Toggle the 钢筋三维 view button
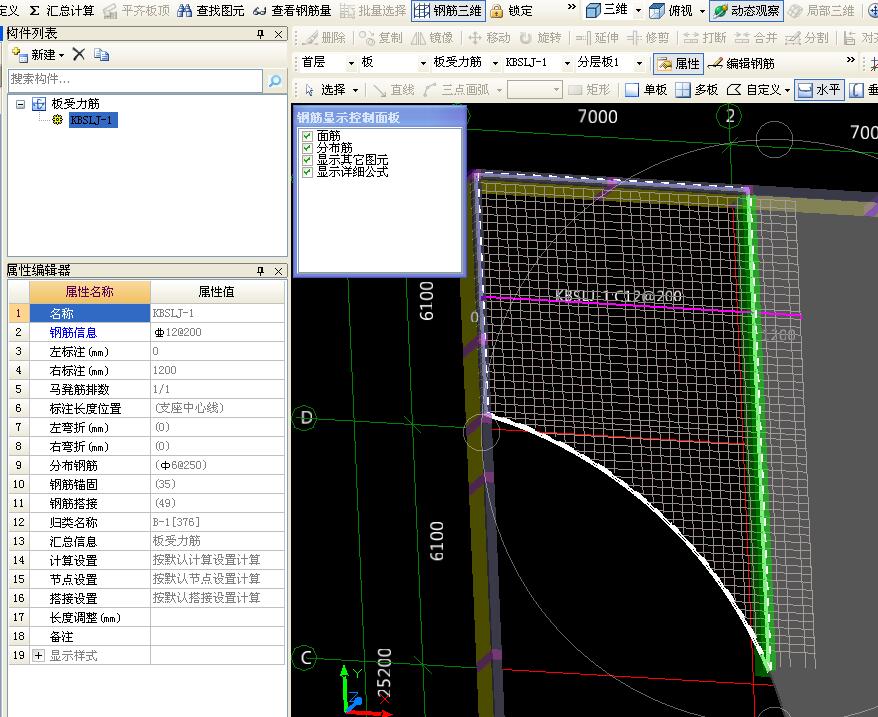878x717 pixels. pos(448,10)
